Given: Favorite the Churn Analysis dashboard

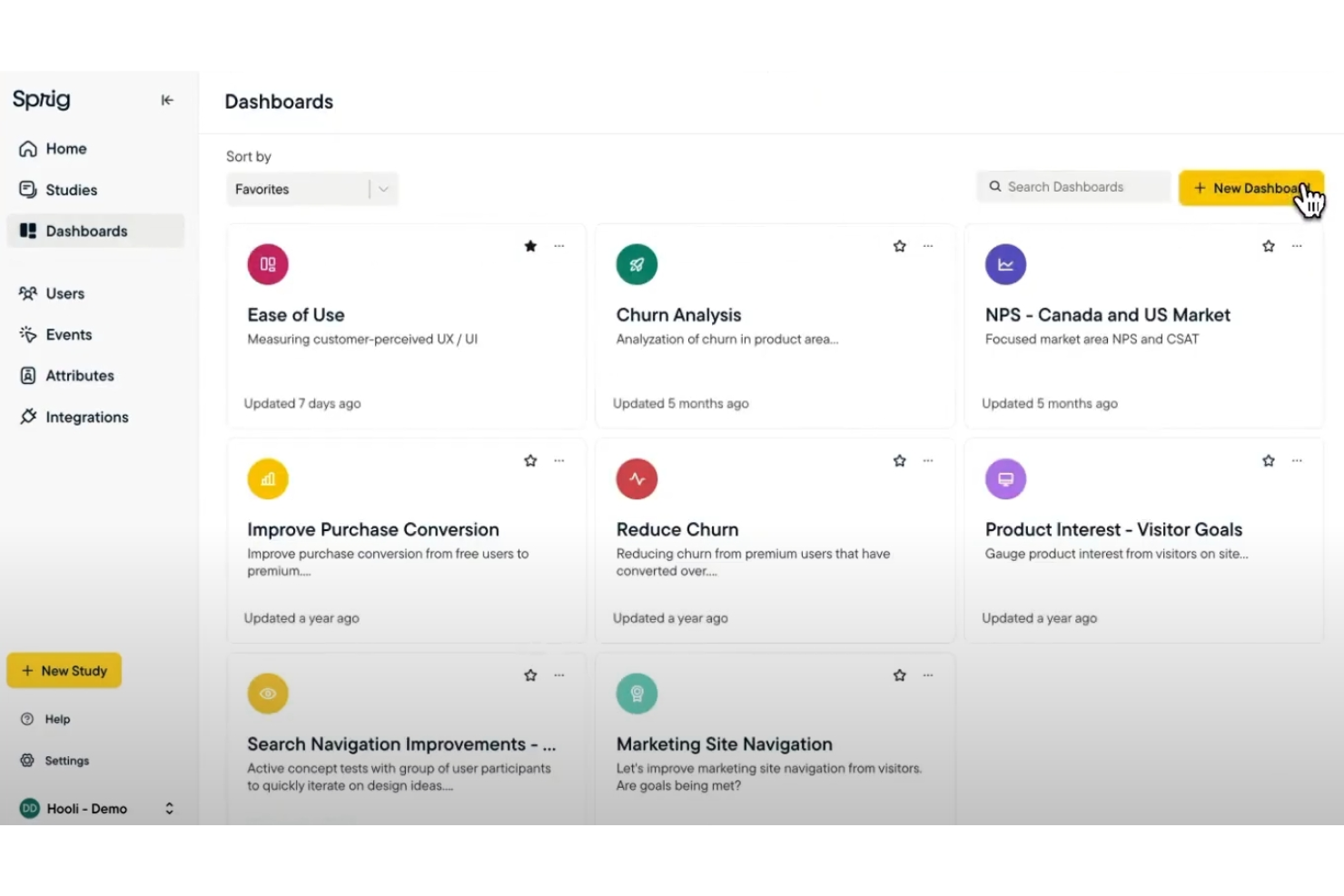Looking at the screenshot, I should 899,245.
